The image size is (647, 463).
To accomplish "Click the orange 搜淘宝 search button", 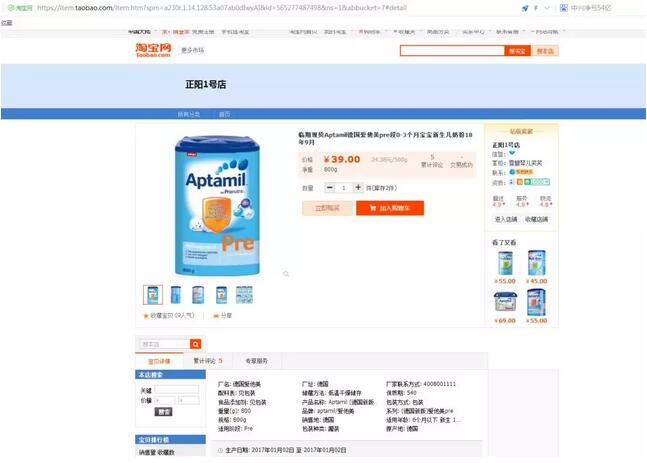I will (x=517, y=51).
